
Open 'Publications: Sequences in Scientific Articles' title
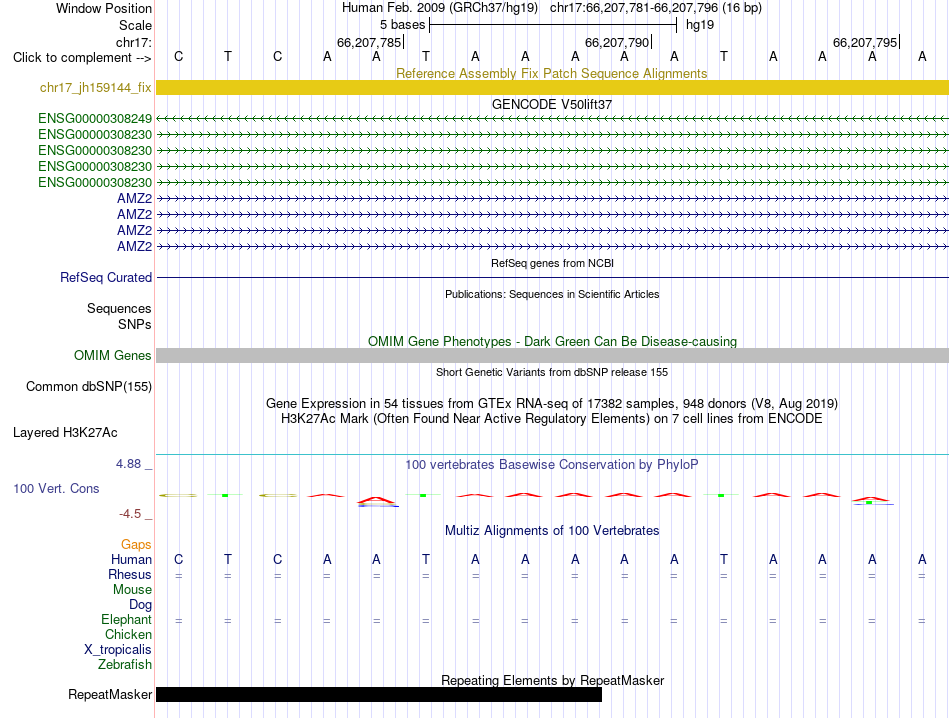(x=552, y=294)
